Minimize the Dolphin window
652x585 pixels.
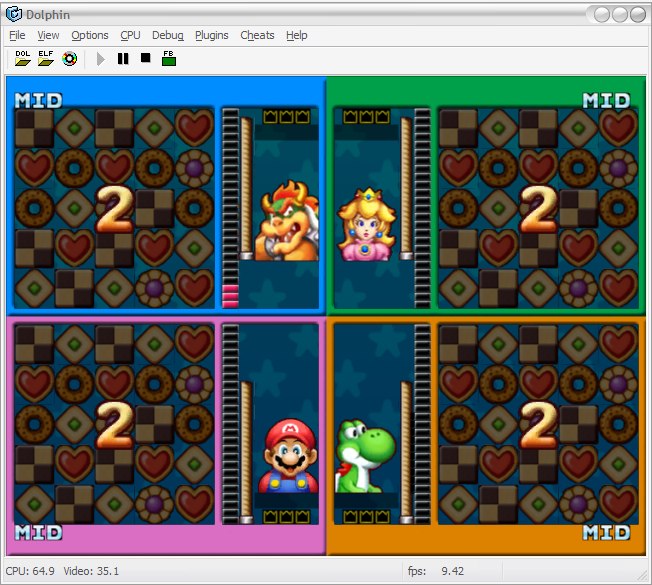pos(602,15)
